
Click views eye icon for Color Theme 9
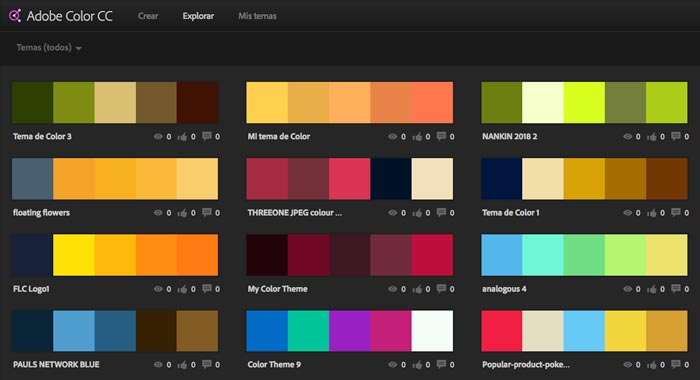point(392,365)
